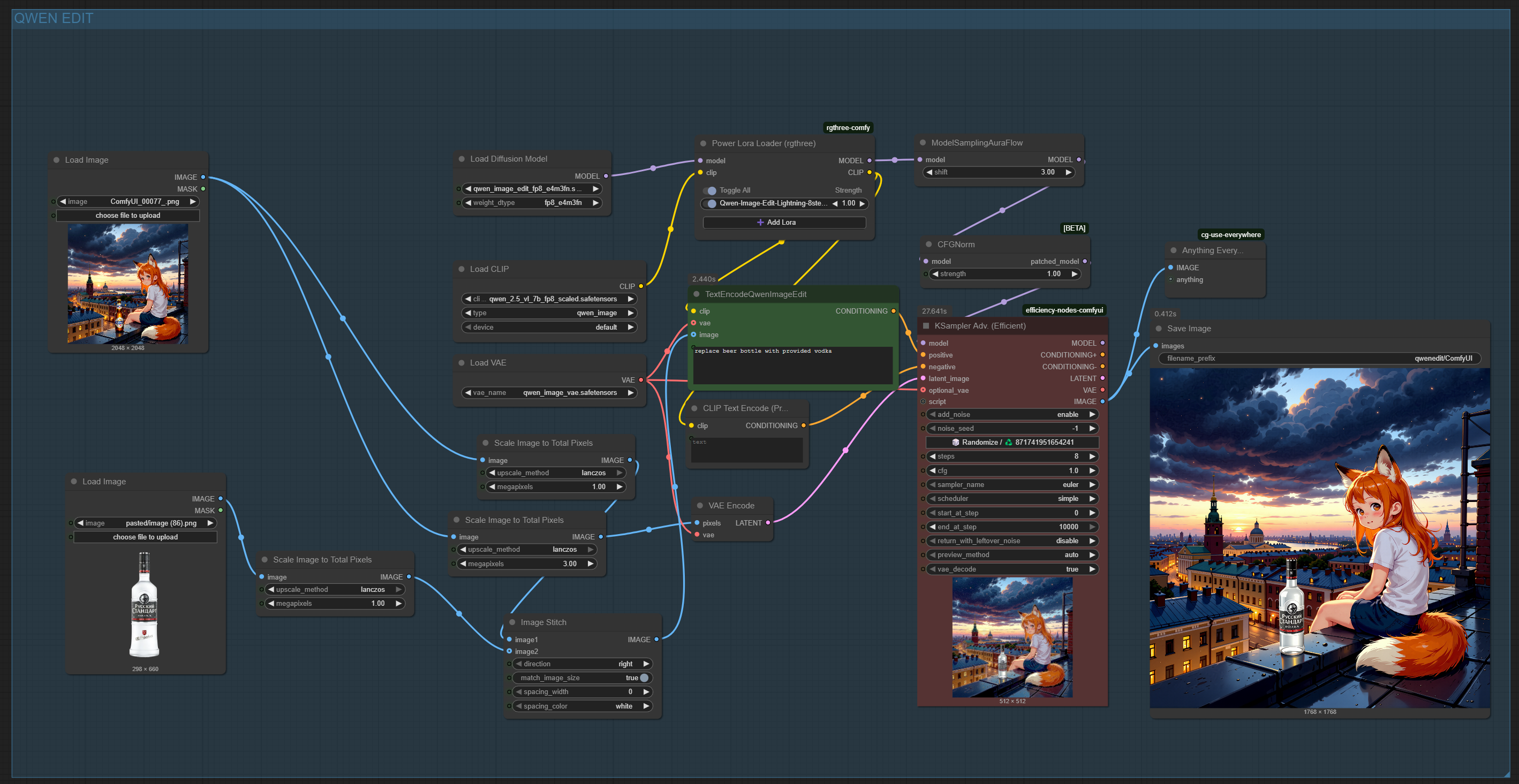The image size is (1519, 784).
Task: Click the rgthree-comfy badge label
Action: pyautogui.click(x=848, y=128)
